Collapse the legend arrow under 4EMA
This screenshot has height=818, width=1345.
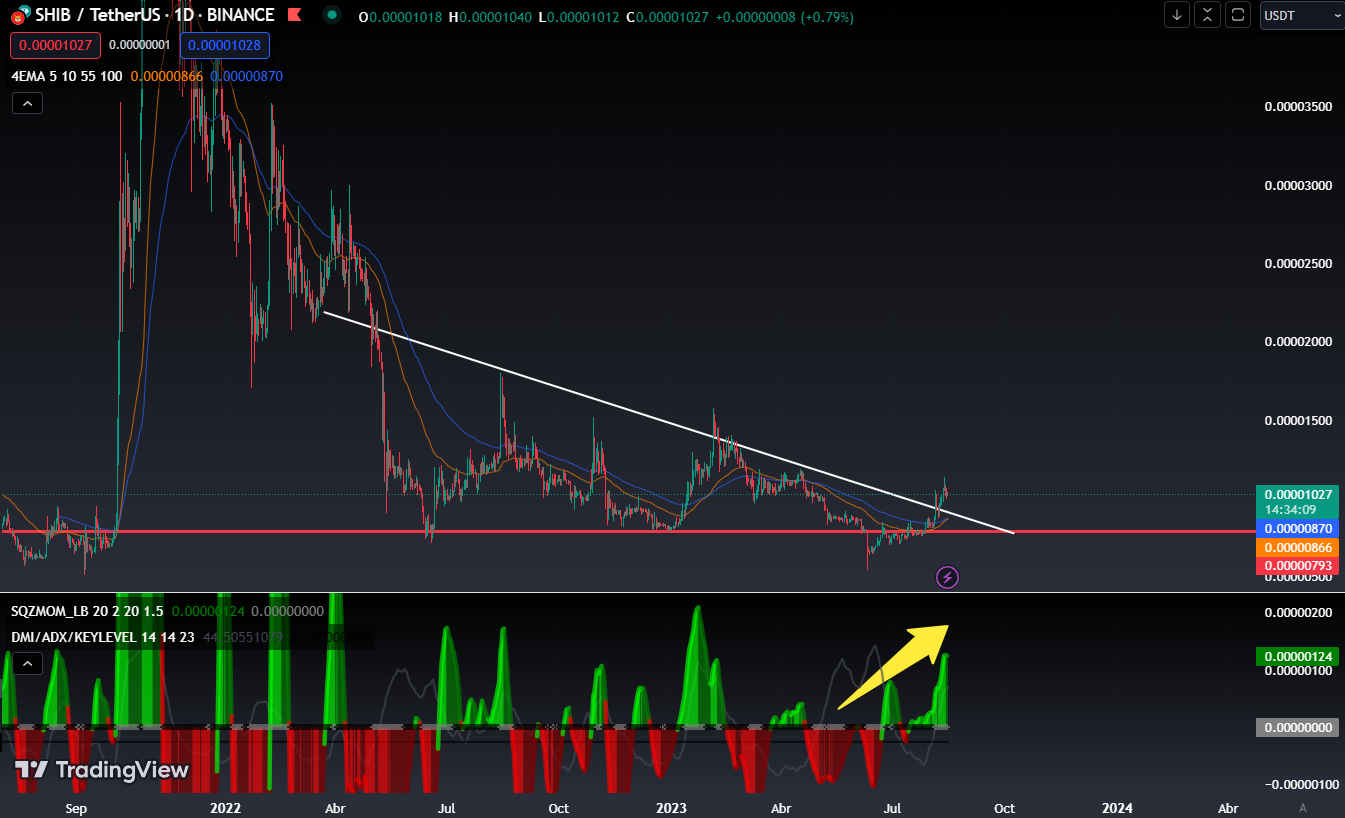tap(27, 103)
